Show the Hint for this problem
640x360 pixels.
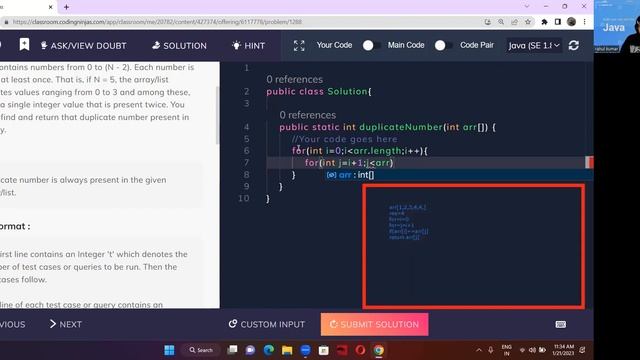[x=248, y=46]
